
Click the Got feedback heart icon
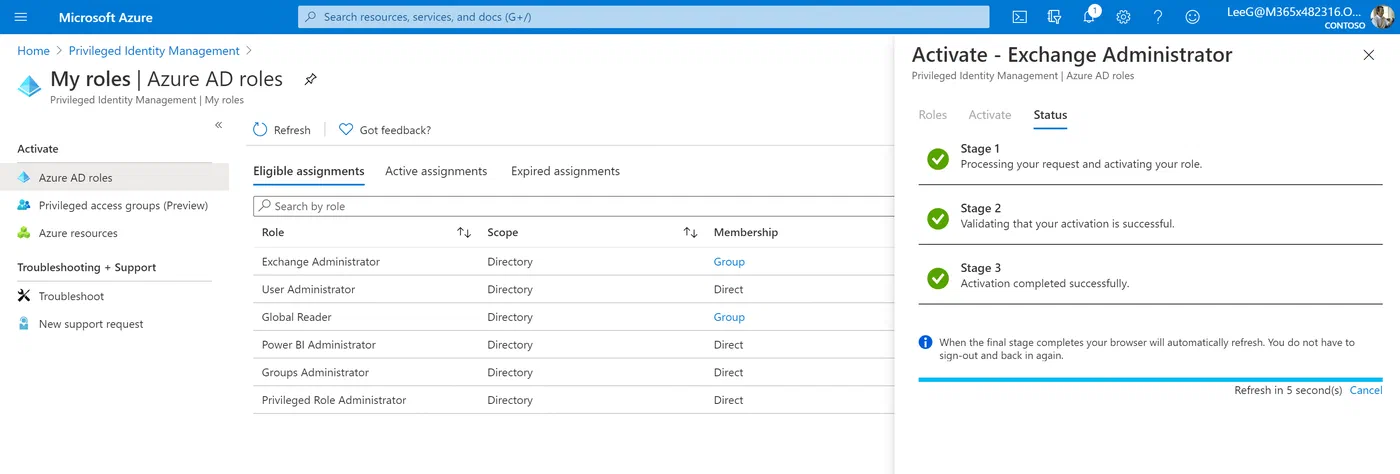[x=346, y=130]
